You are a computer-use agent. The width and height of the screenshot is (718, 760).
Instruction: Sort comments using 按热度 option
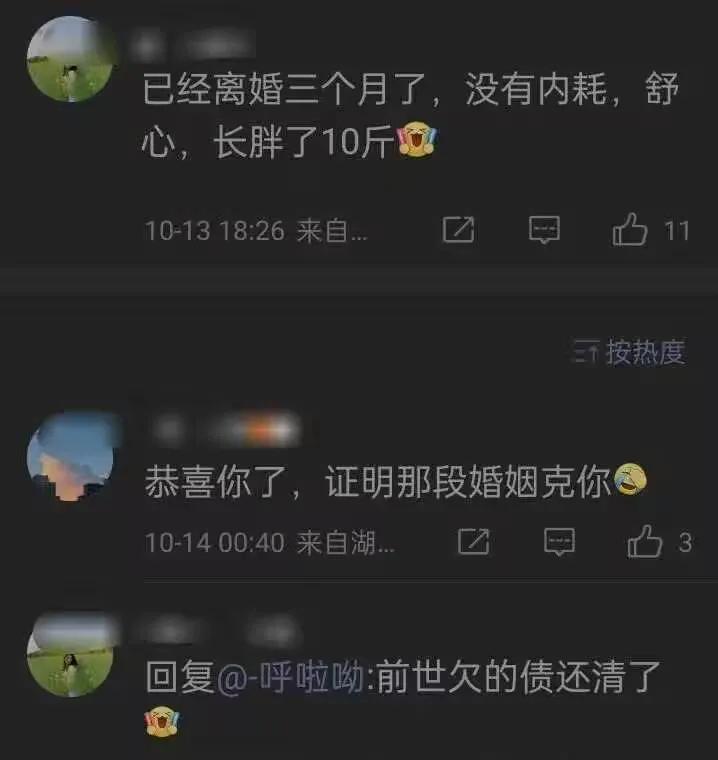point(646,352)
